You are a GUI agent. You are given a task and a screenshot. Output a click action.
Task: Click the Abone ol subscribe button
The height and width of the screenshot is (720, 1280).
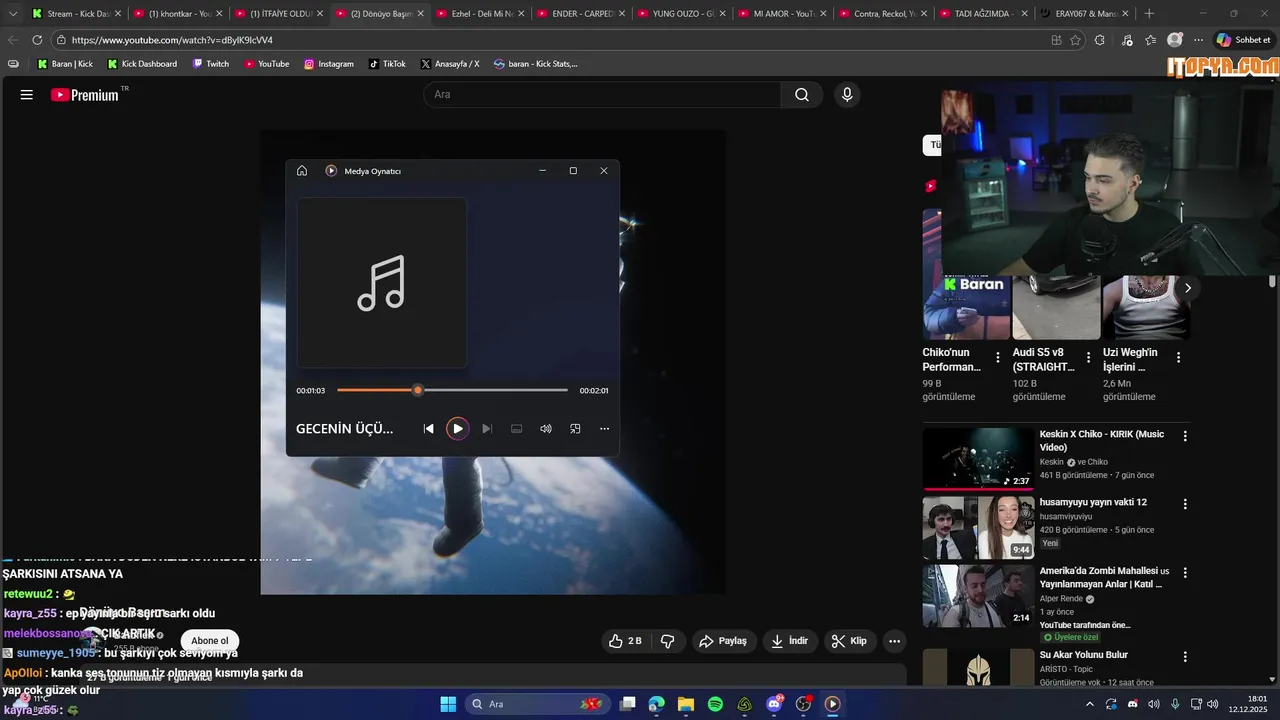210,641
